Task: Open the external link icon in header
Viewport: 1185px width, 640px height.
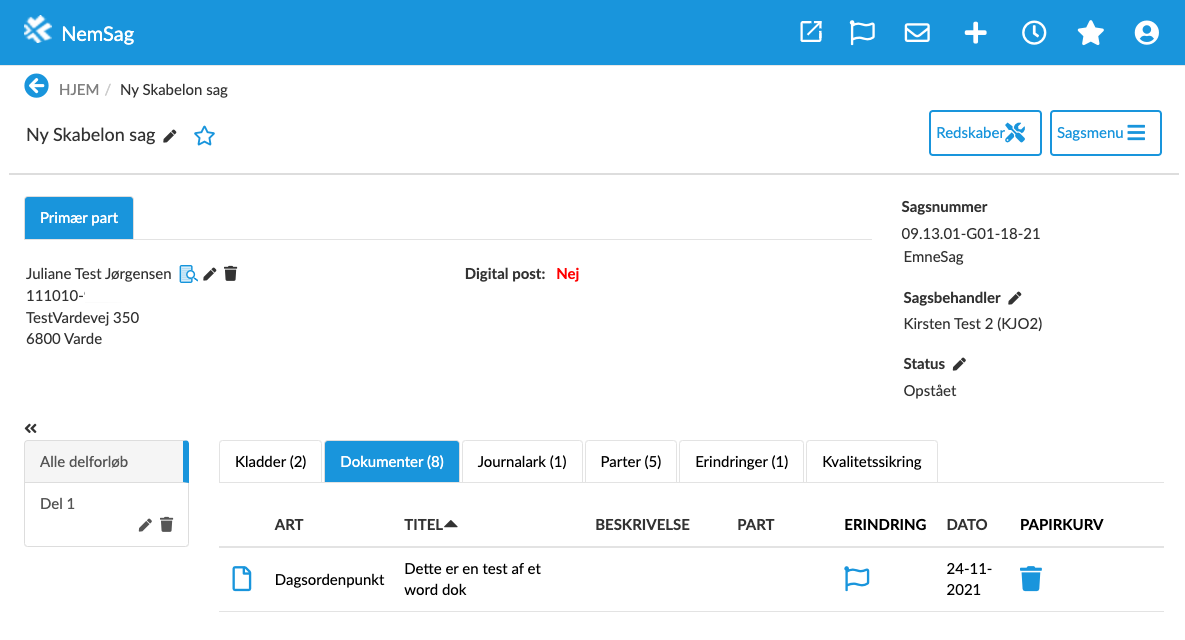Action: click(811, 33)
